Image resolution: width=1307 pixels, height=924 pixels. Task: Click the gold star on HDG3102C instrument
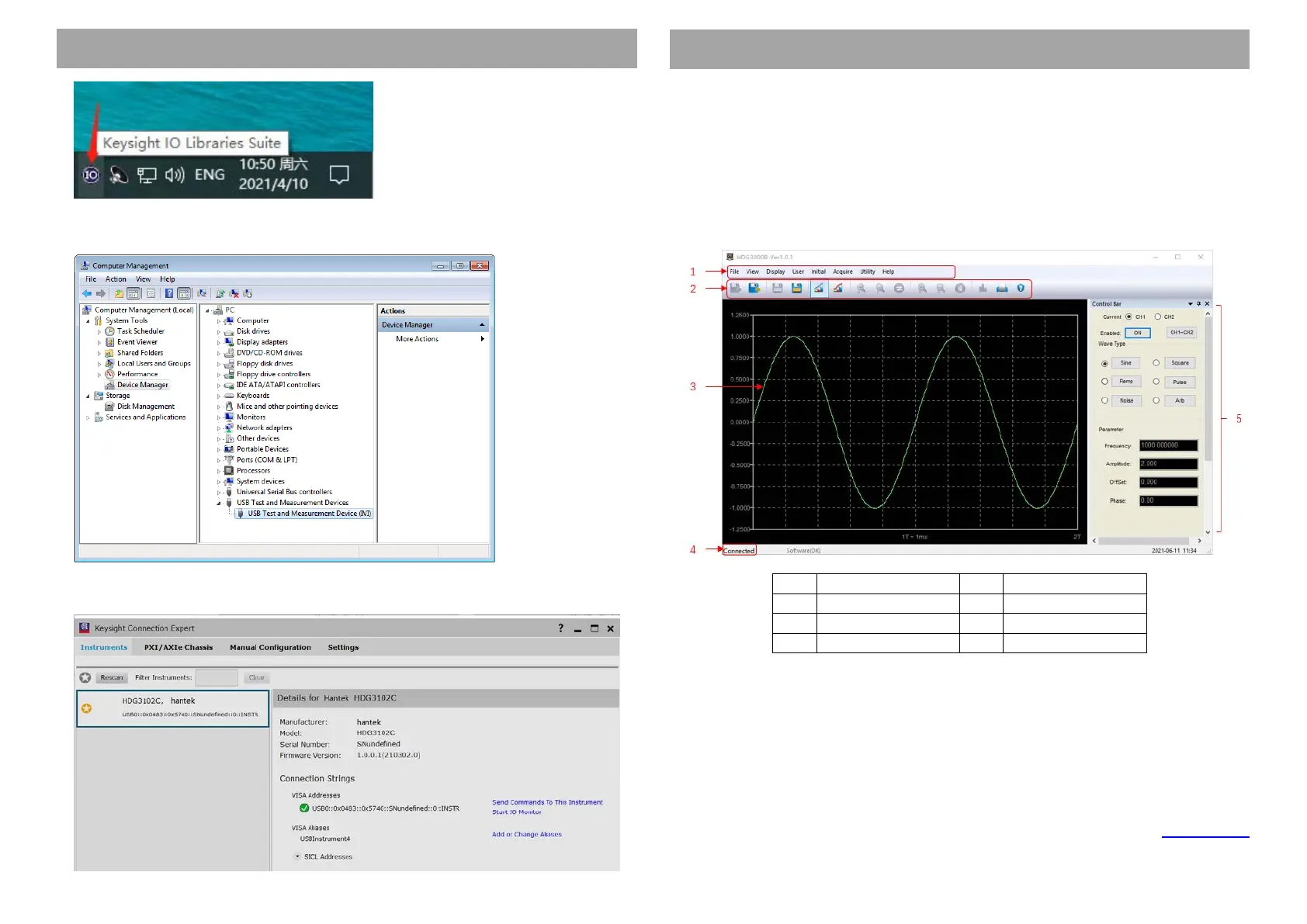(x=86, y=708)
